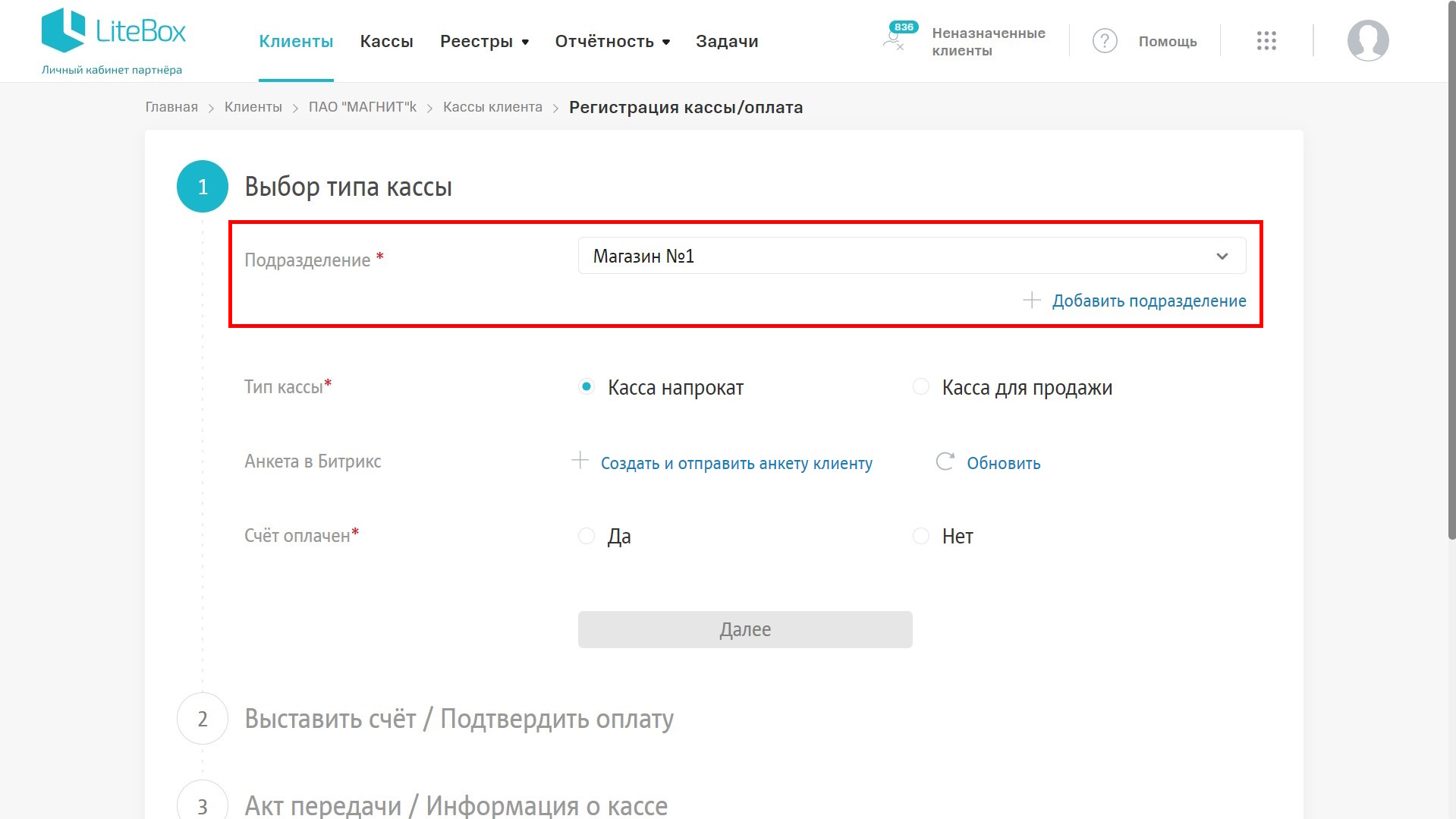Click Личный кабинет партнёра text
Viewport: 1456px width, 819px height.
coord(112,70)
